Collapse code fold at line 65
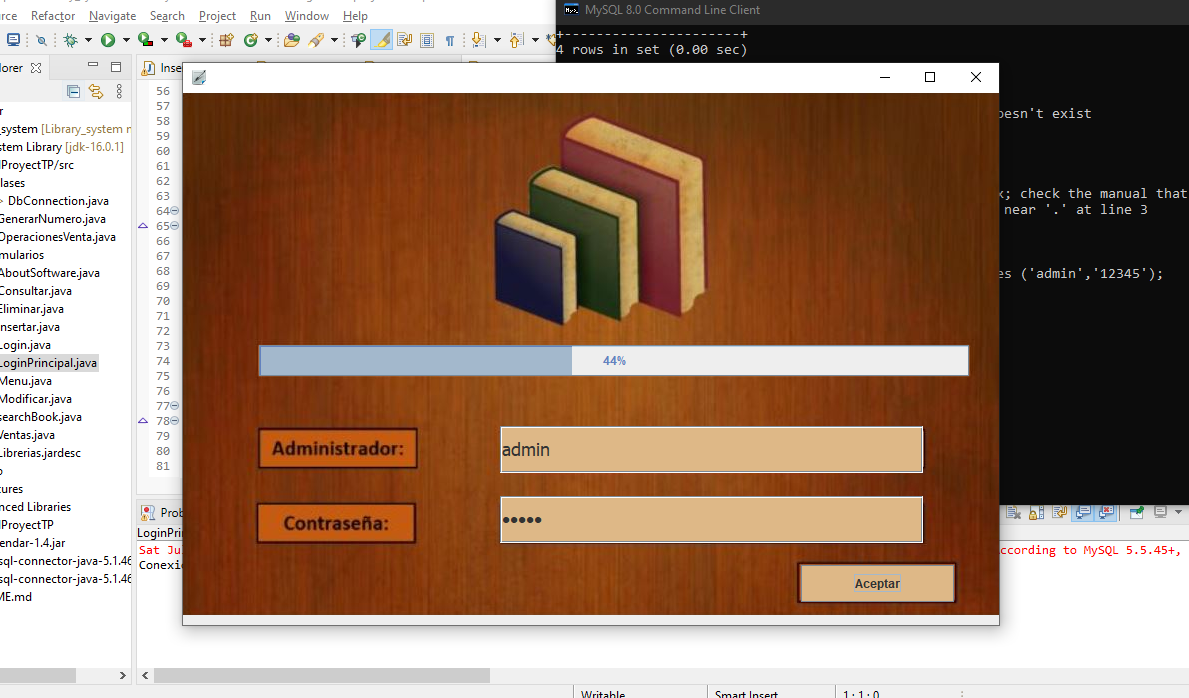 click(x=174, y=225)
